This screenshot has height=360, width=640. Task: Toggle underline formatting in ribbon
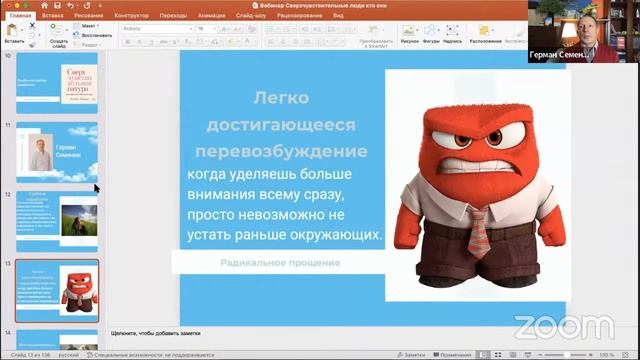click(151, 42)
